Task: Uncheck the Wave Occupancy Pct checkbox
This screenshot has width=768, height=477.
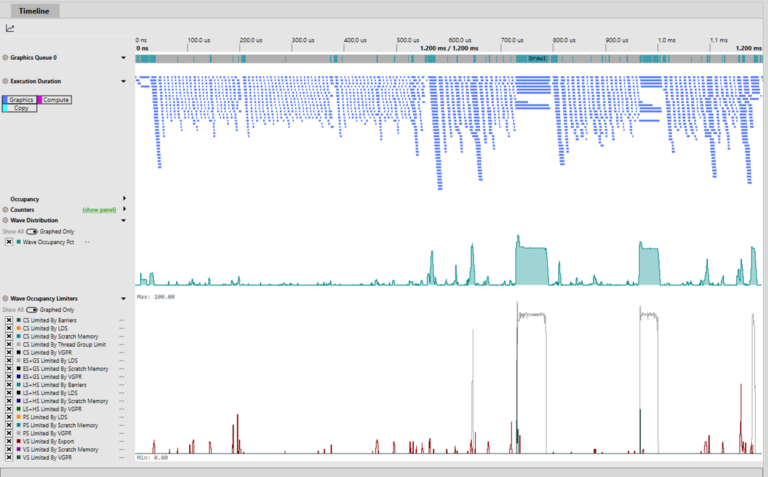Action: (9, 242)
